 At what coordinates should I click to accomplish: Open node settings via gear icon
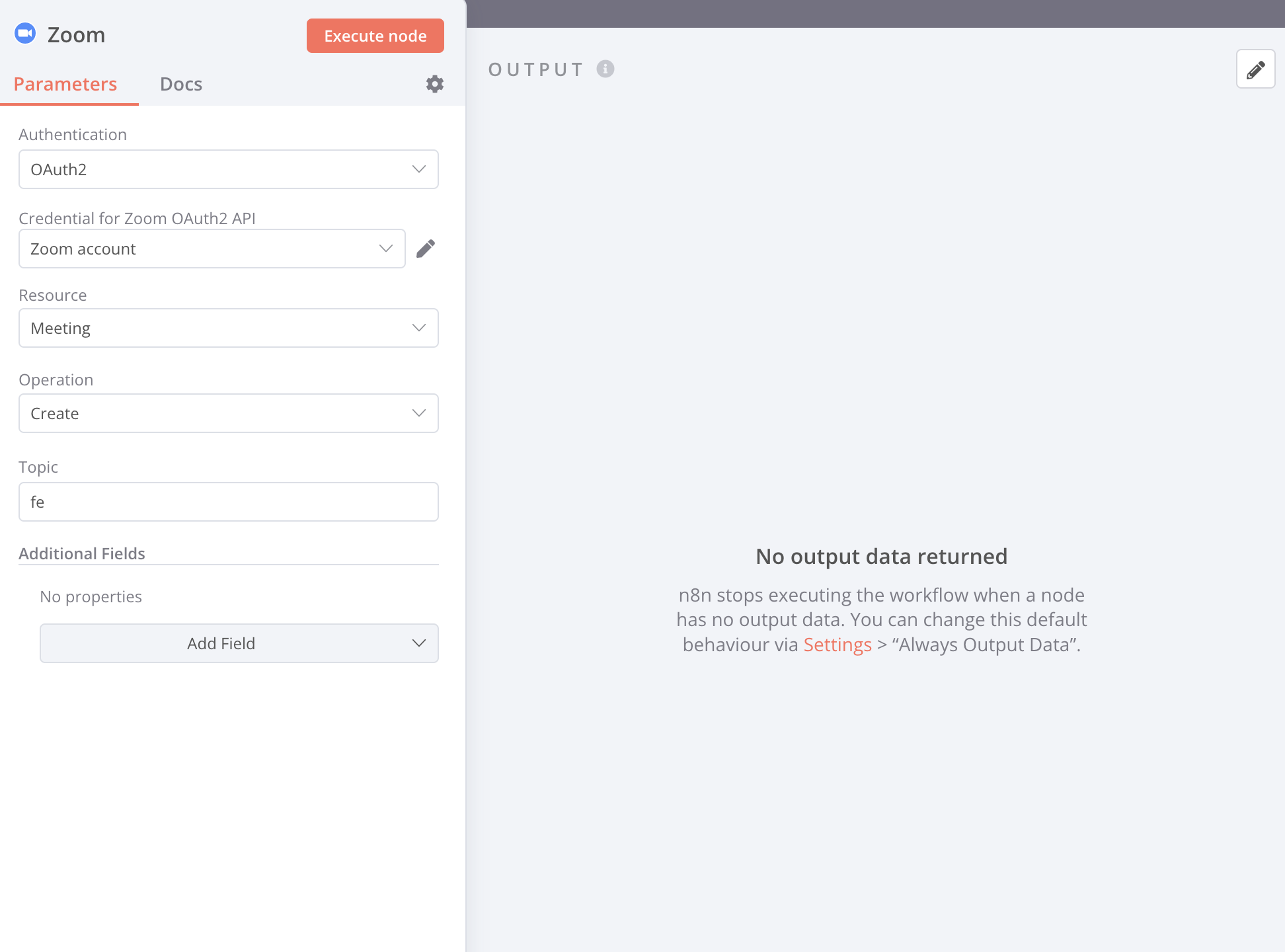point(434,84)
